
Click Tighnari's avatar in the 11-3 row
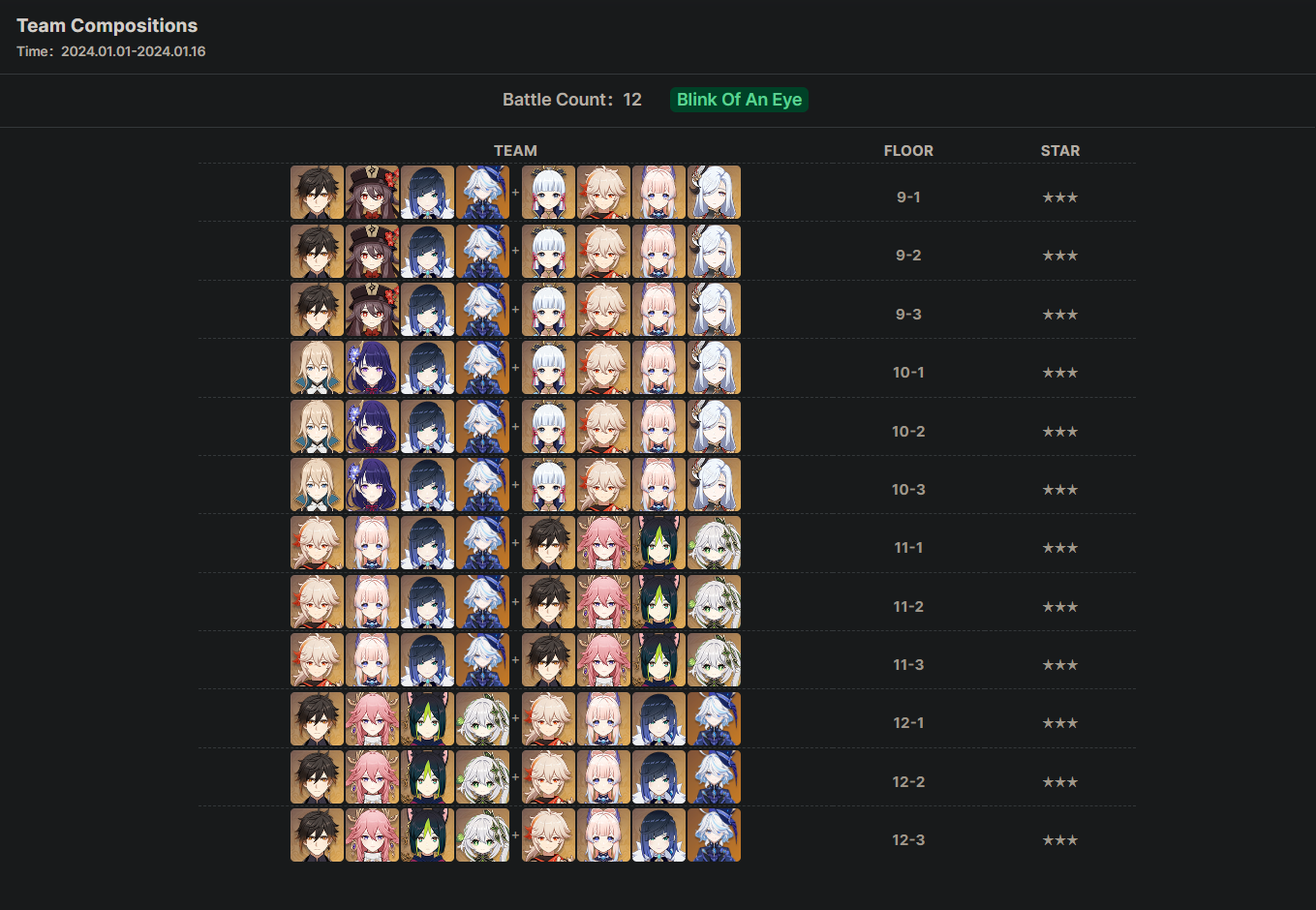[x=658, y=660]
